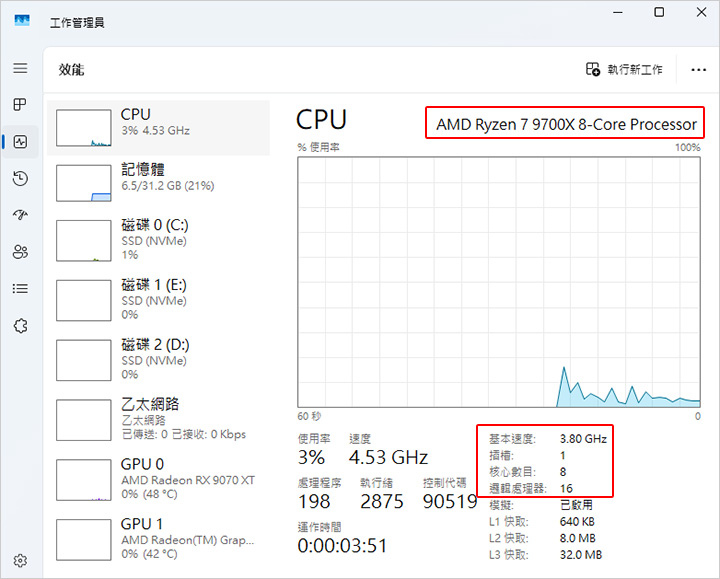Screen dimensions: 720x579
Task: Select 磁碟 2 (D:) entry
Action: (x=158, y=360)
